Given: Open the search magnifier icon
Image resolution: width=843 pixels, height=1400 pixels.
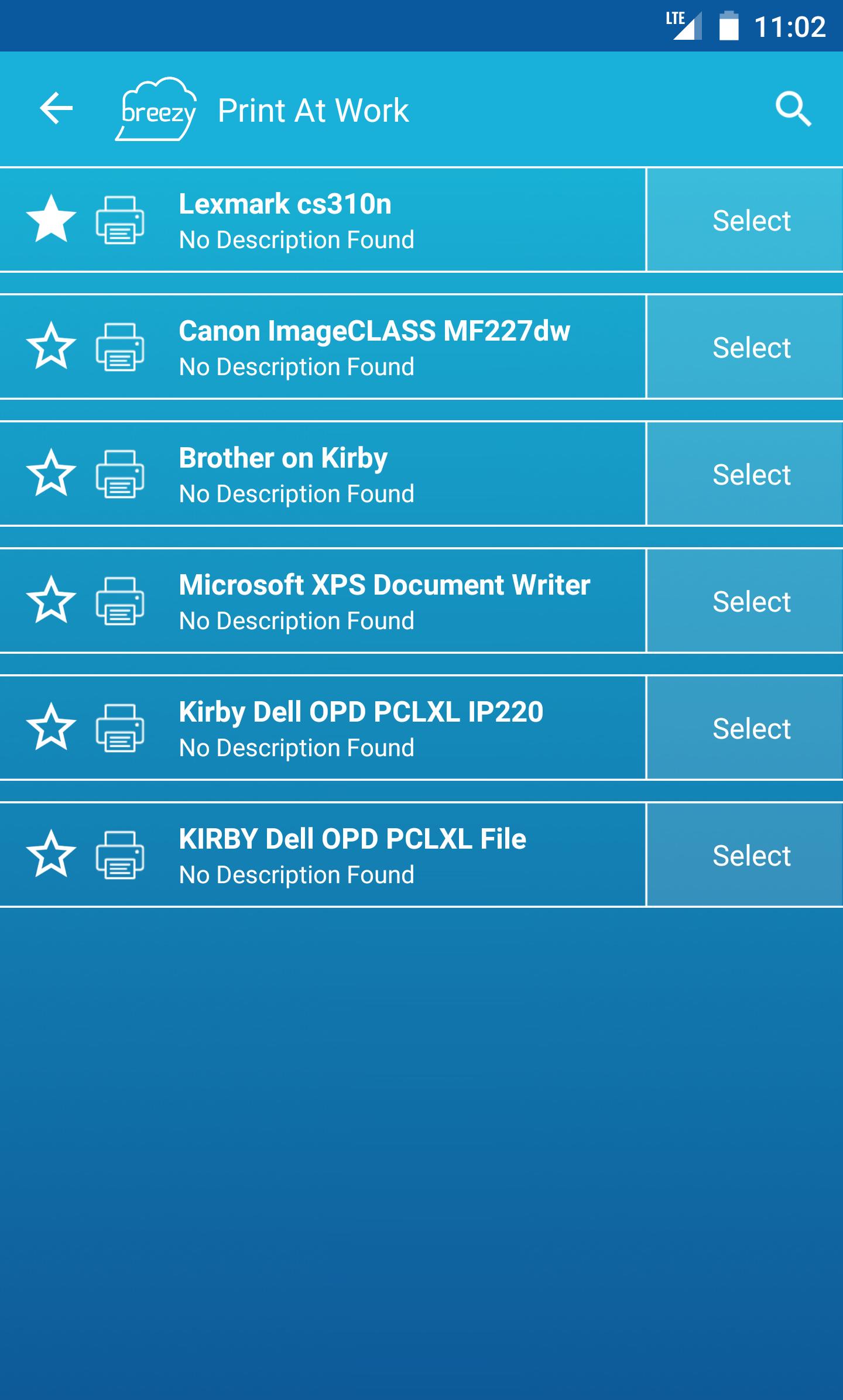Looking at the screenshot, I should click(793, 109).
